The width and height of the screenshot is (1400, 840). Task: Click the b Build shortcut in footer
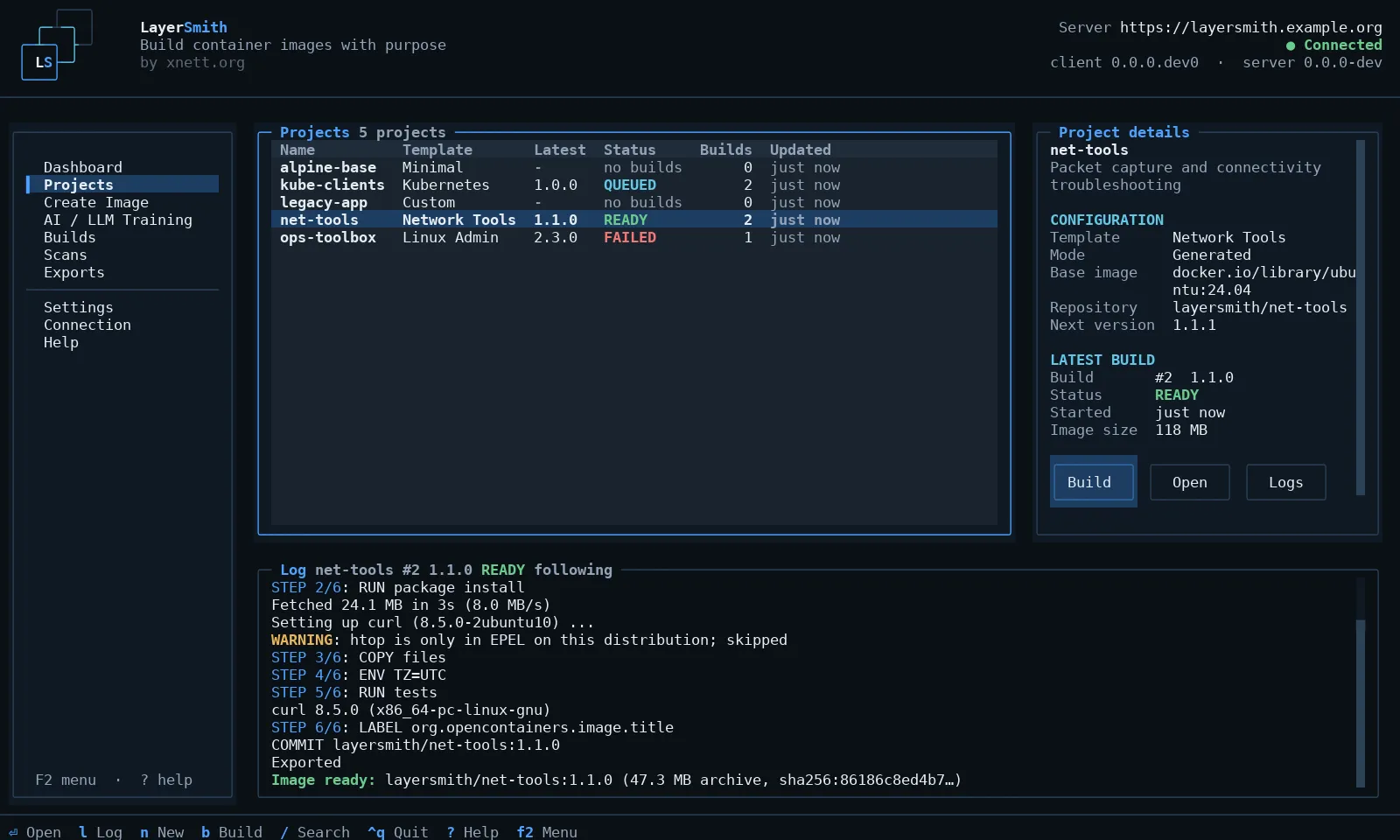click(x=232, y=832)
